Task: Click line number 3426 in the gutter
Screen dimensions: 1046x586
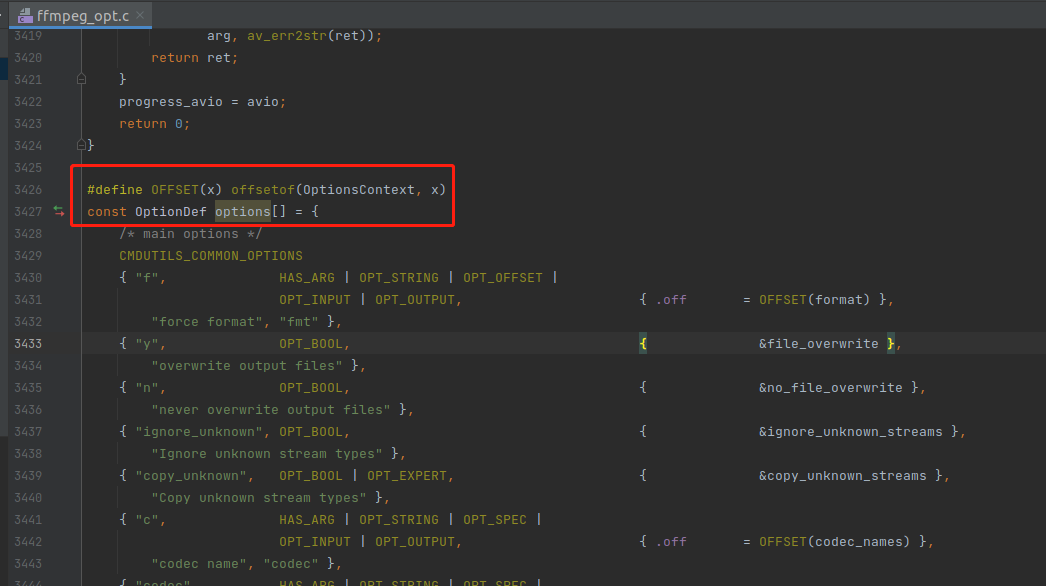Action: [x=28, y=189]
